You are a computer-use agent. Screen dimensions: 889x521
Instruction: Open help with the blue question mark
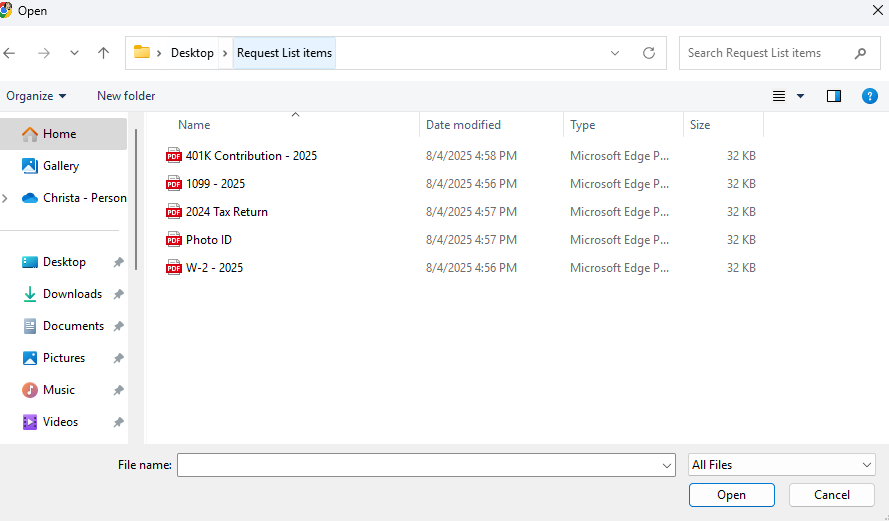pos(870,96)
